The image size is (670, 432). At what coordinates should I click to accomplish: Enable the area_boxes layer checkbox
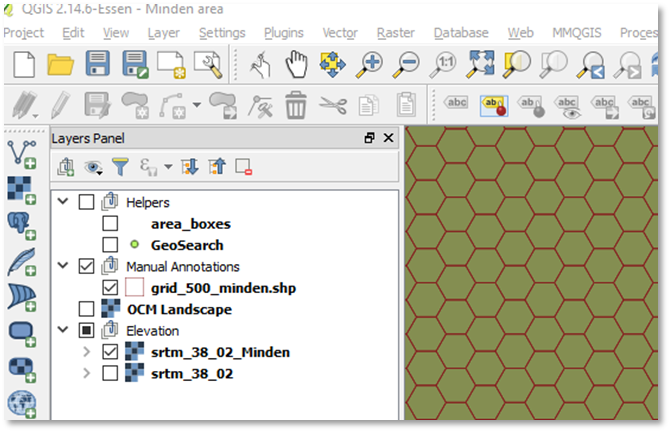pos(110,223)
